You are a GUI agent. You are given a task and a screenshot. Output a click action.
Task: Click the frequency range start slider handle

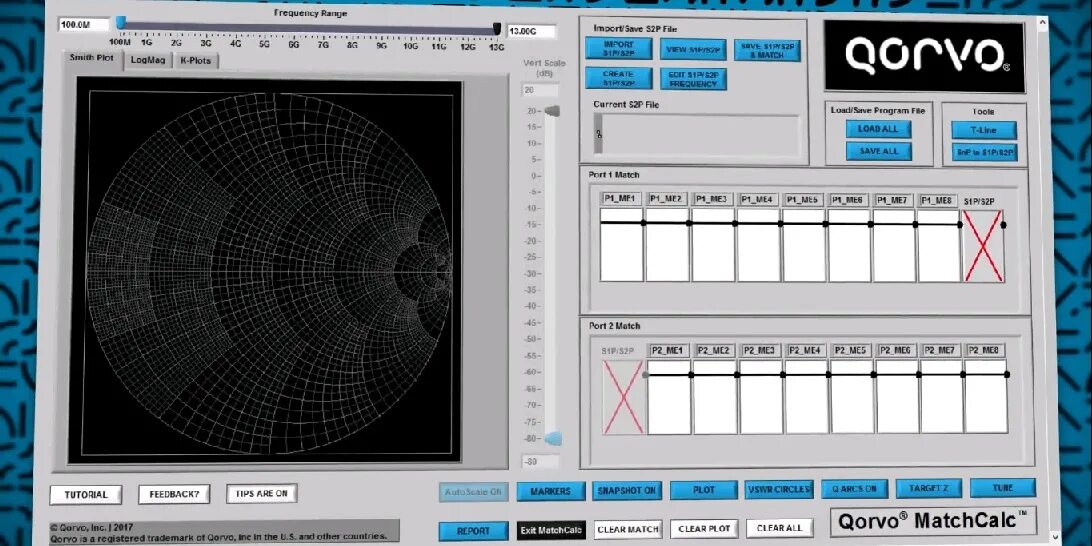point(120,23)
